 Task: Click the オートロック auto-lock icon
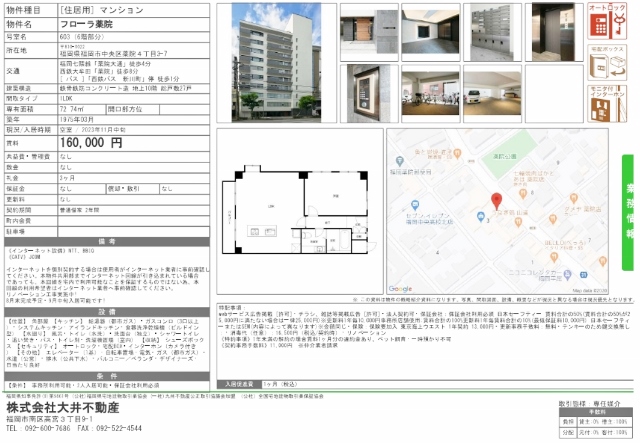pos(607,21)
